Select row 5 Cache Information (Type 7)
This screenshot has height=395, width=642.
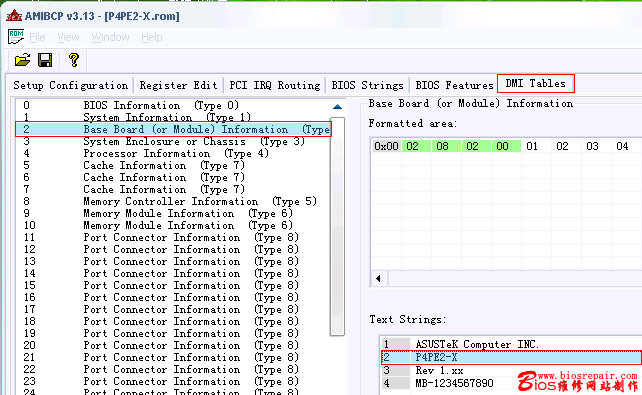pos(173,165)
